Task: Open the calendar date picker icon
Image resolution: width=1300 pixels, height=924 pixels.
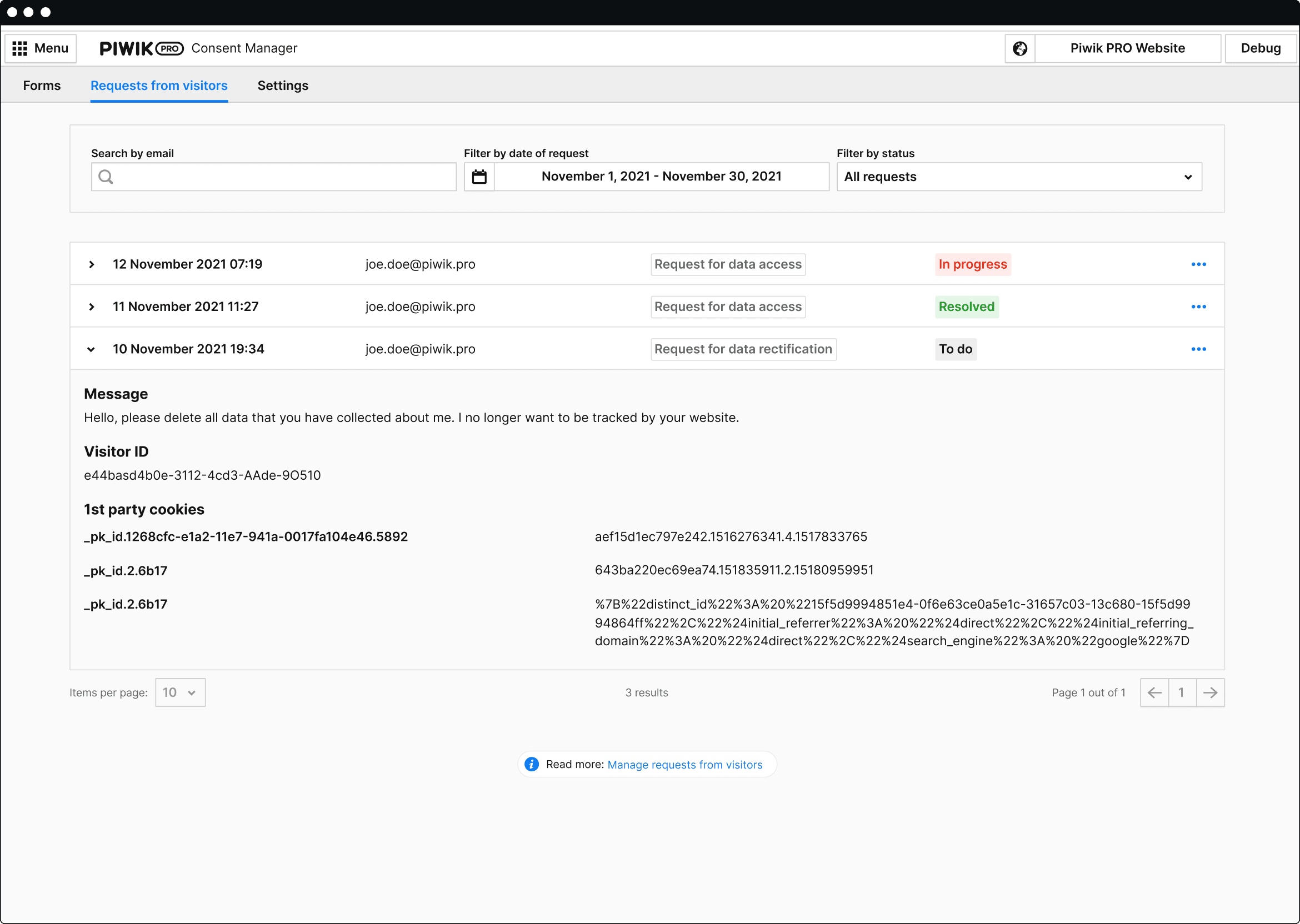Action: [479, 177]
